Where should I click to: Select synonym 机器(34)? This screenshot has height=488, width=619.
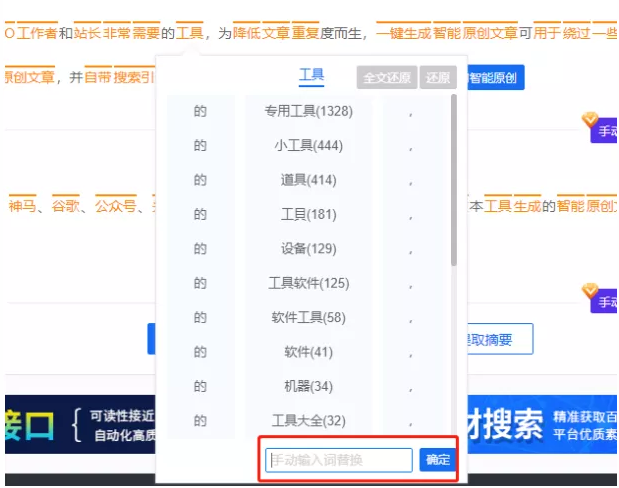click(x=308, y=386)
